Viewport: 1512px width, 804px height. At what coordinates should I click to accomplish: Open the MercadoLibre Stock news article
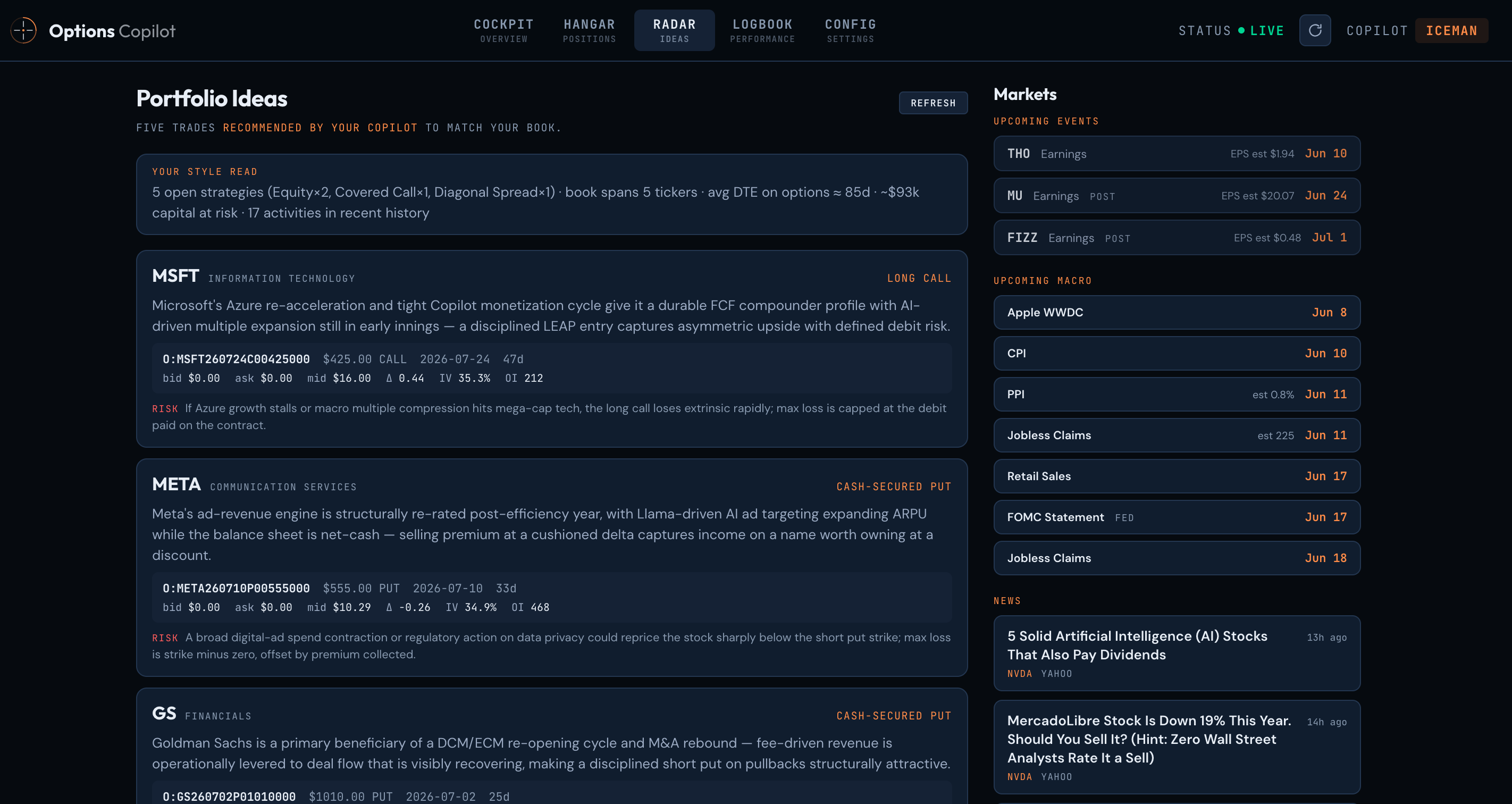pyautogui.click(x=1176, y=747)
